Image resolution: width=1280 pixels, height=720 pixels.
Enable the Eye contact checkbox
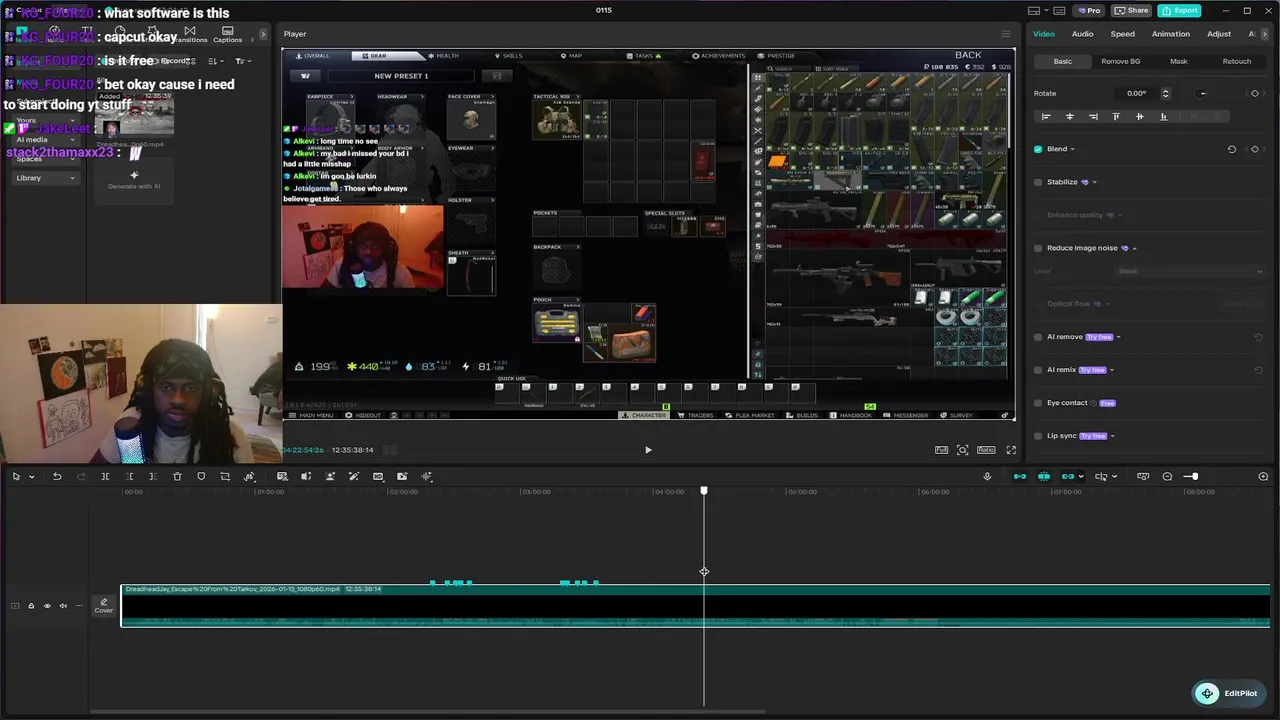pos(1038,403)
